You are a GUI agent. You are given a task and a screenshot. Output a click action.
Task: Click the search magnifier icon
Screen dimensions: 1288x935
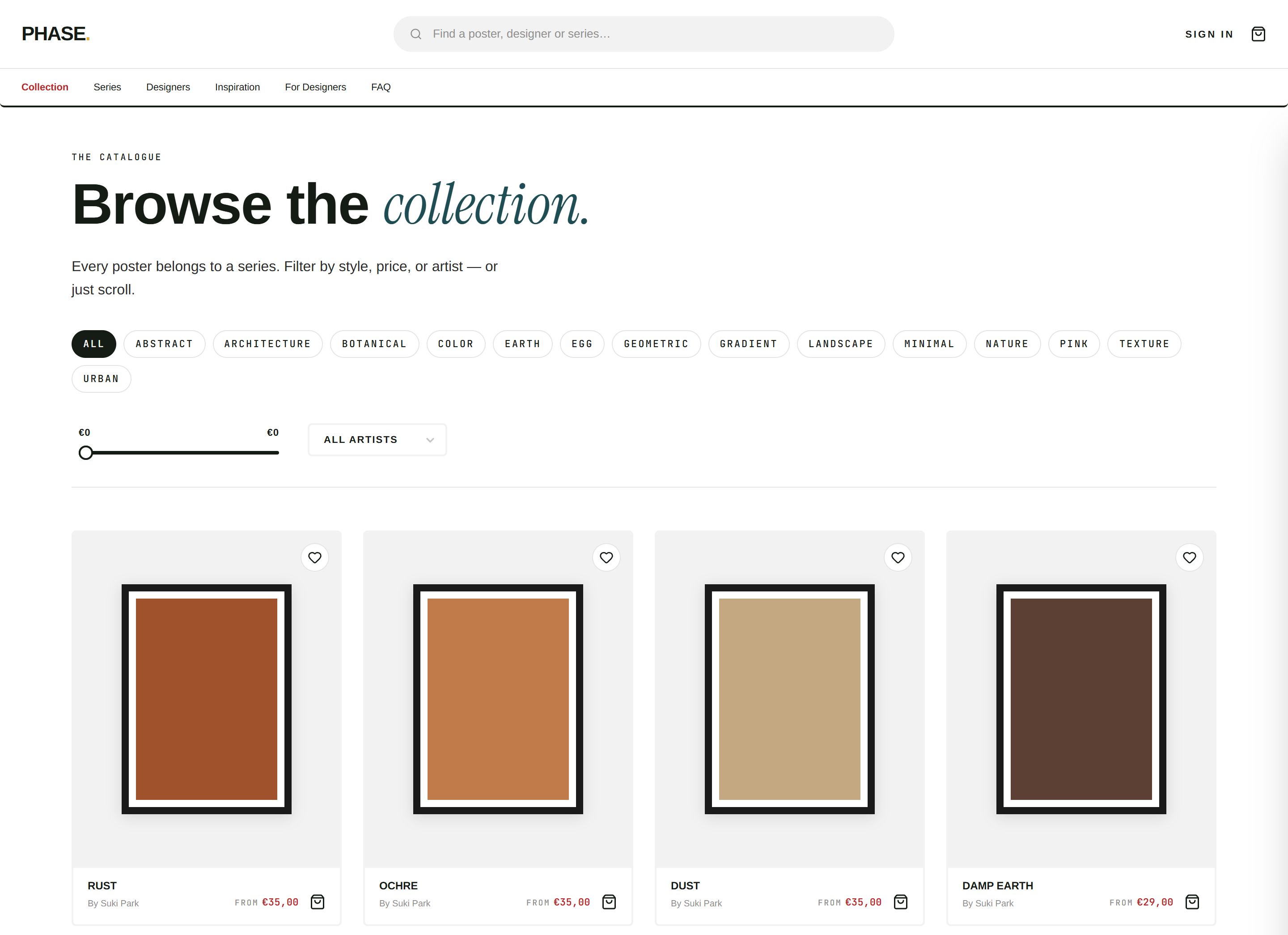pos(416,34)
